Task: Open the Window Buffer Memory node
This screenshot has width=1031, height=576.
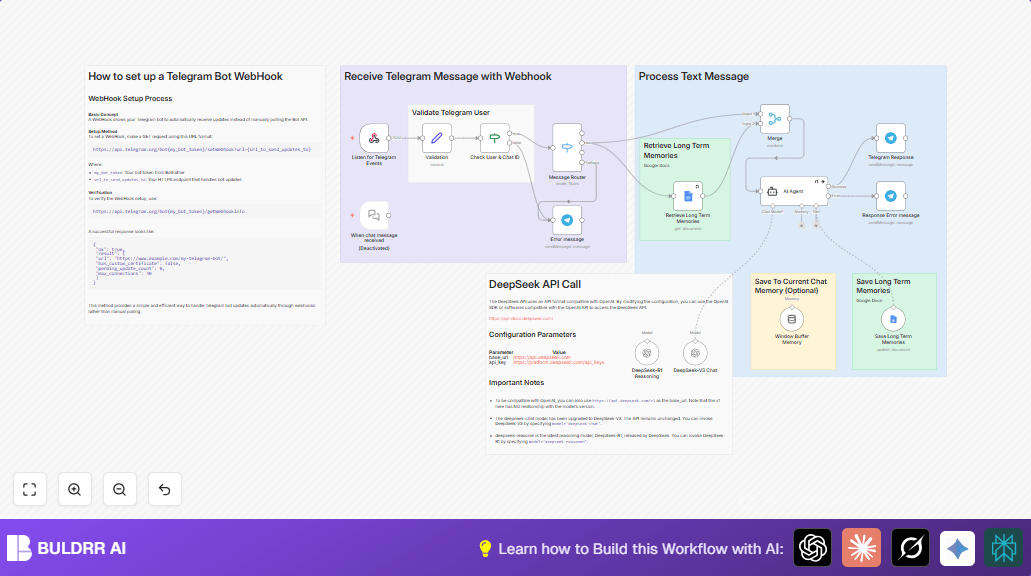Action: [x=792, y=320]
